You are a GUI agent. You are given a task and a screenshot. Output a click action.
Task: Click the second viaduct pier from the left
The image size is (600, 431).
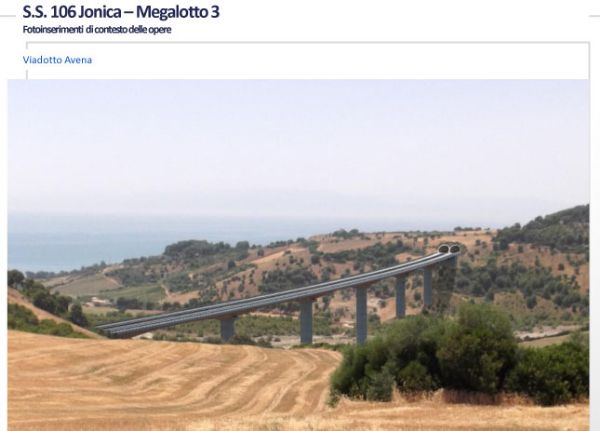(306, 322)
